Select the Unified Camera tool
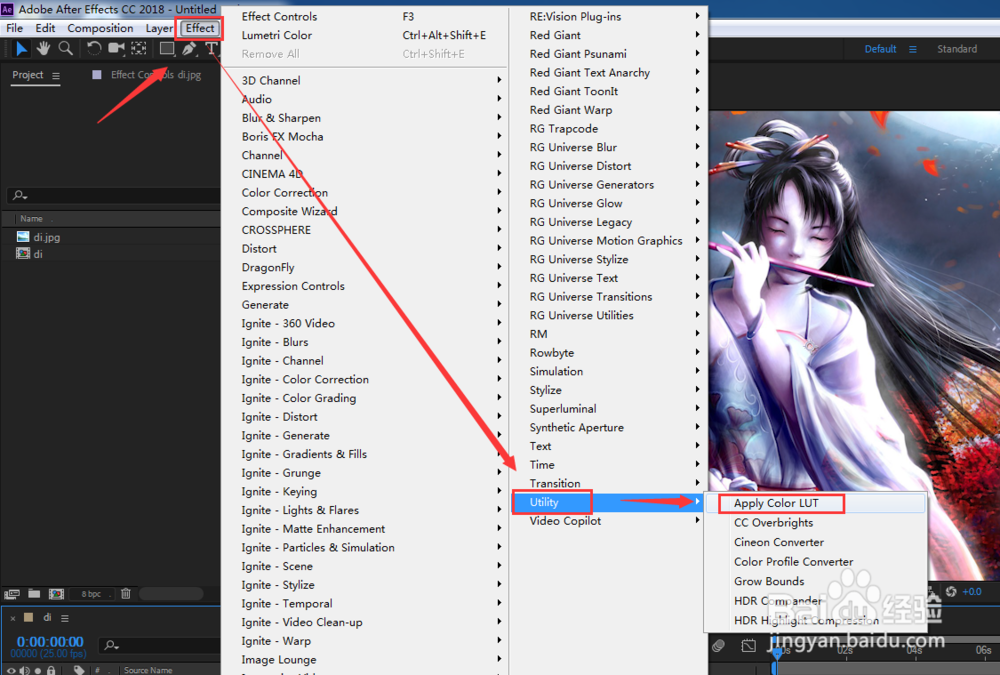The image size is (1000, 675). (116, 48)
